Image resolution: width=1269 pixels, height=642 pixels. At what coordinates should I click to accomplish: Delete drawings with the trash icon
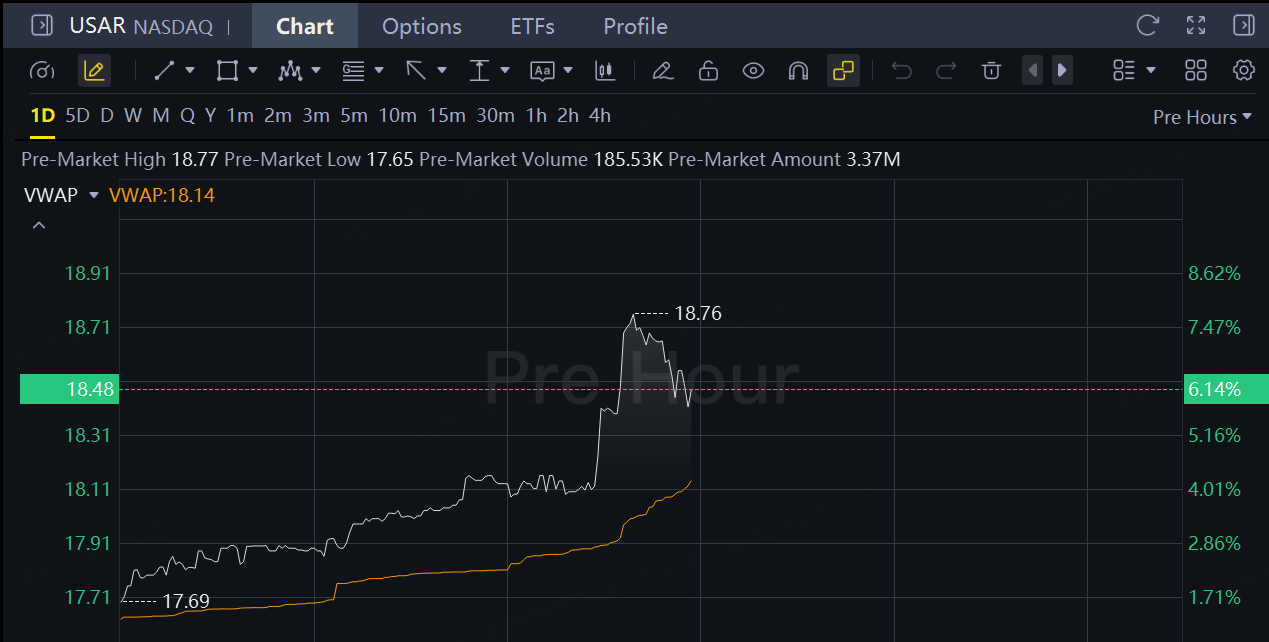click(x=991, y=70)
